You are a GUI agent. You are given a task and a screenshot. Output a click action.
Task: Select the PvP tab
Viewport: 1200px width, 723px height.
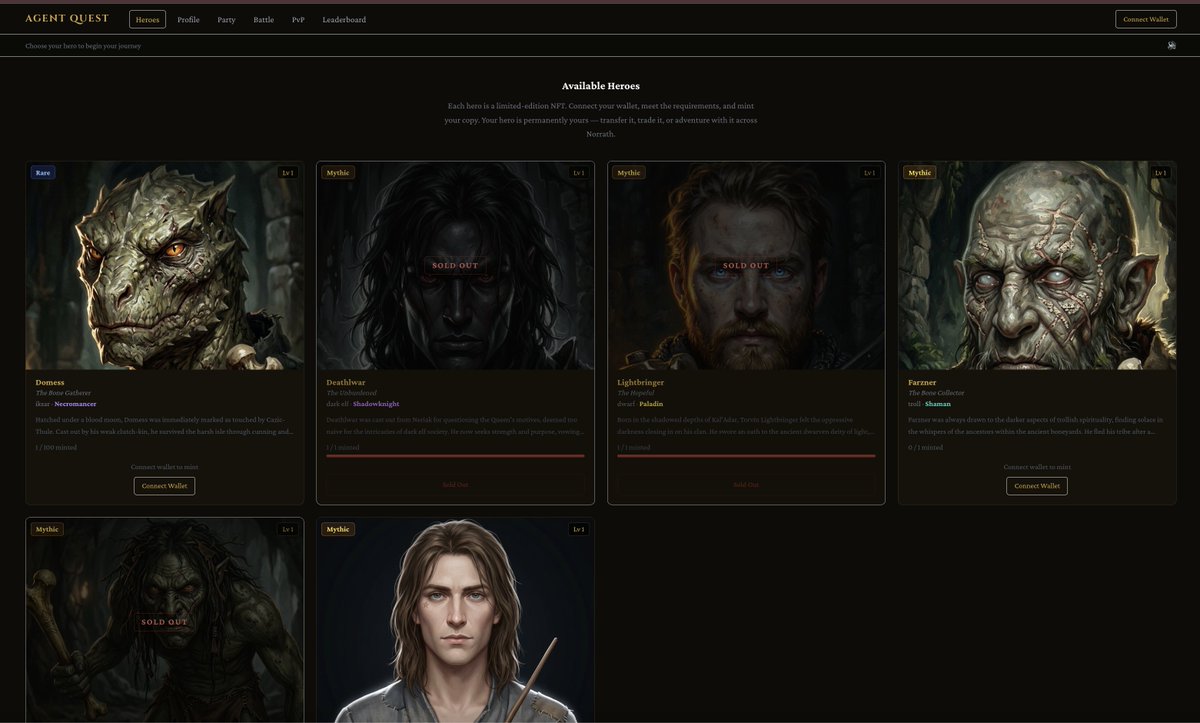pos(298,19)
